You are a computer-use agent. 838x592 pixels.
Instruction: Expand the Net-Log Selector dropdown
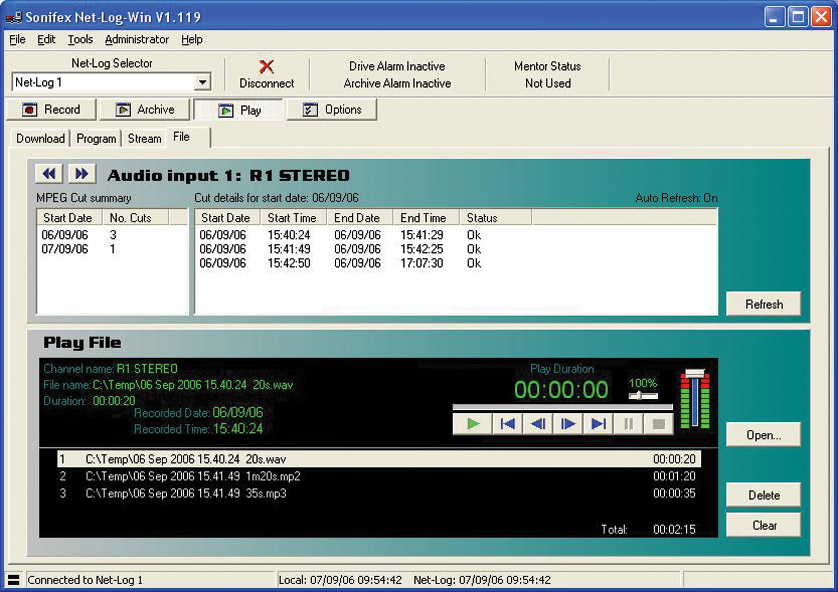[x=202, y=83]
